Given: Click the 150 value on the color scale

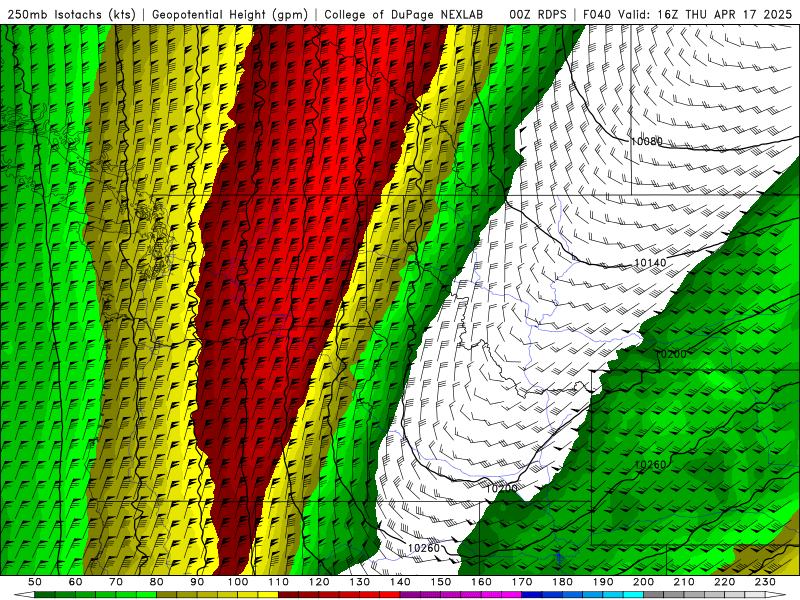Looking at the screenshot, I should click(x=440, y=582).
